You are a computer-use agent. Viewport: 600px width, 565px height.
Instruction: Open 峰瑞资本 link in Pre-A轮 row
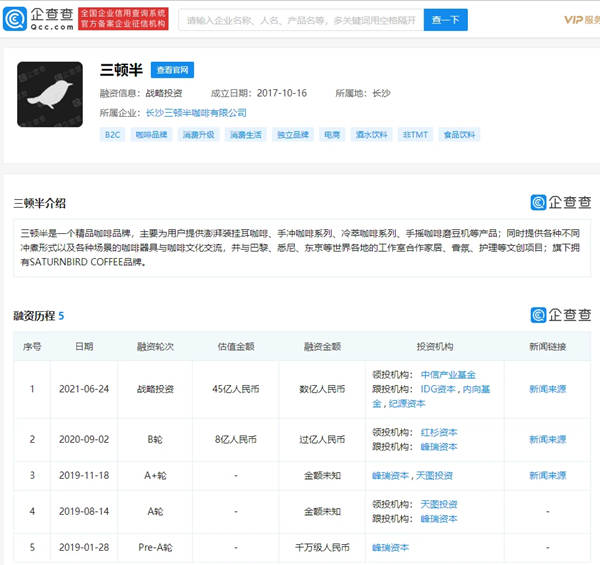click(390, 547)
